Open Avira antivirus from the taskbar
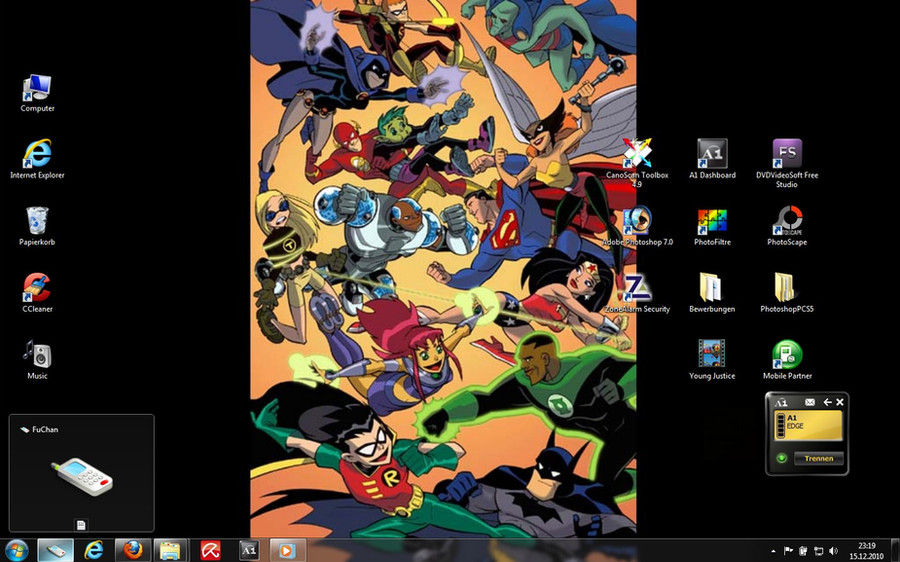 (x=211, y=551)
